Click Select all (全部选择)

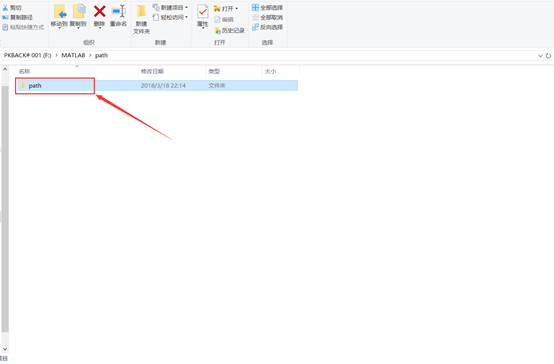click(x=267, y=7)
